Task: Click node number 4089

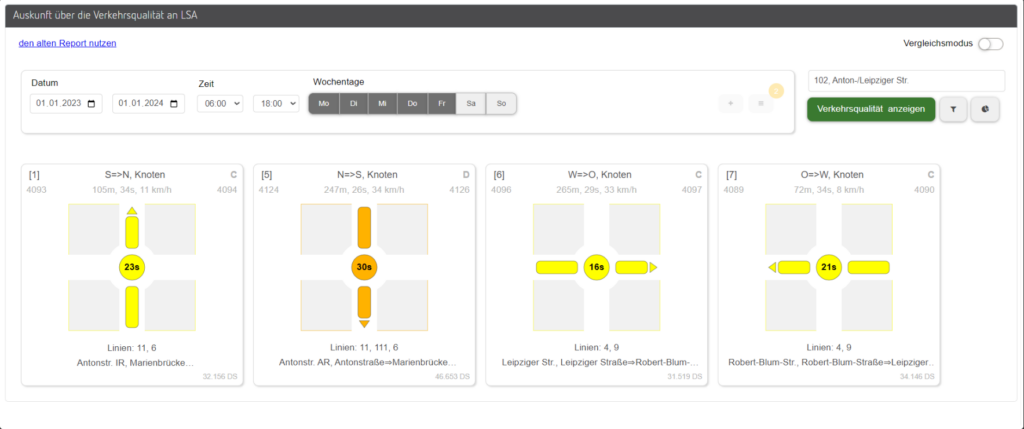Action: (x=733, y=190)
